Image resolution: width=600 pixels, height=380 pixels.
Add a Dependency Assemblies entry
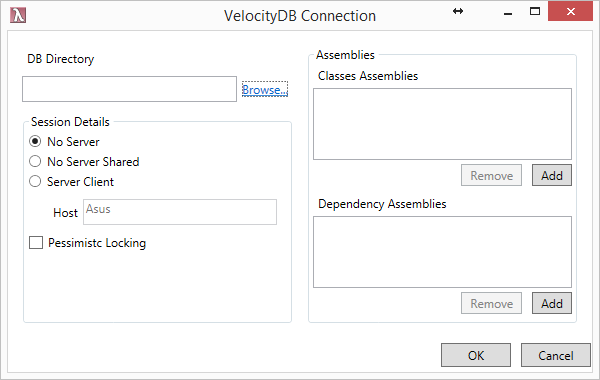[552, 303]
